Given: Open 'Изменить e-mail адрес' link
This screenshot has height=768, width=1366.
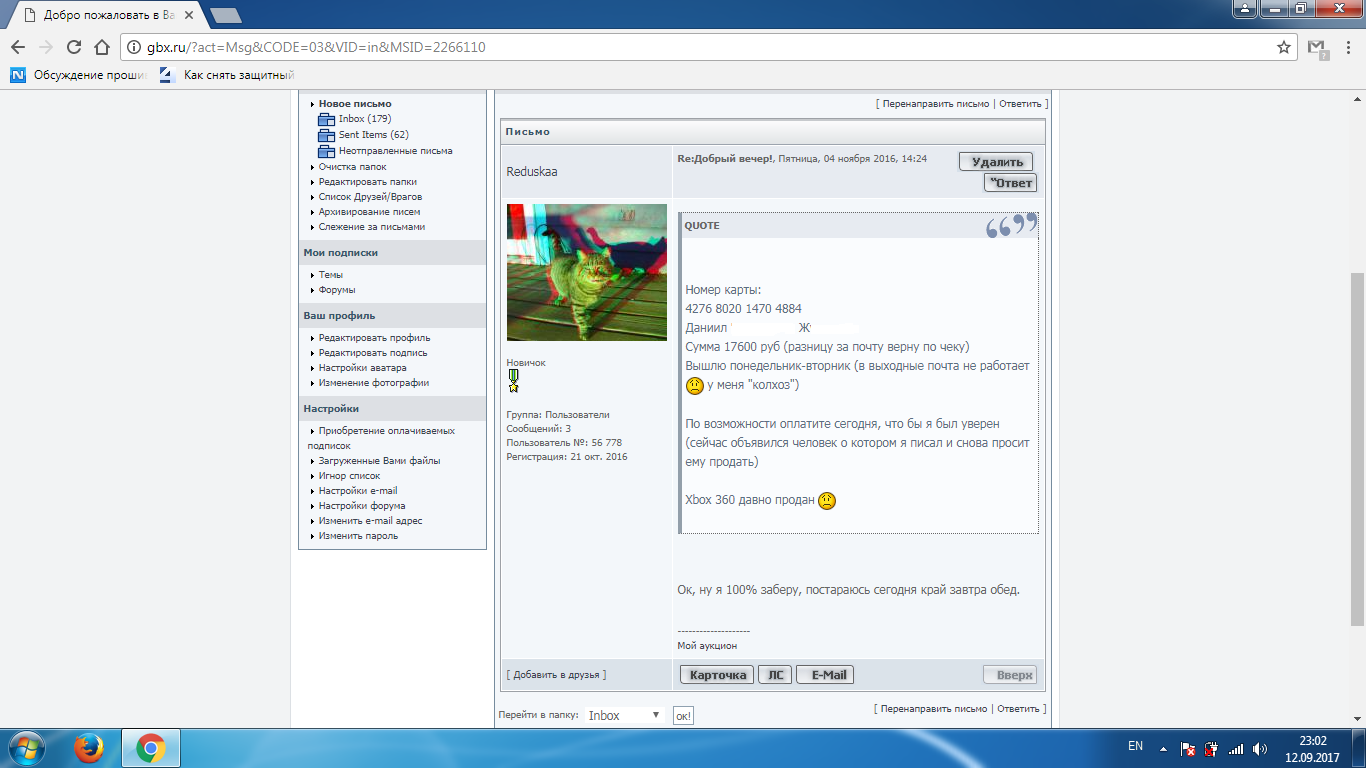Looking at the screenshot, I should pos(370,521).
